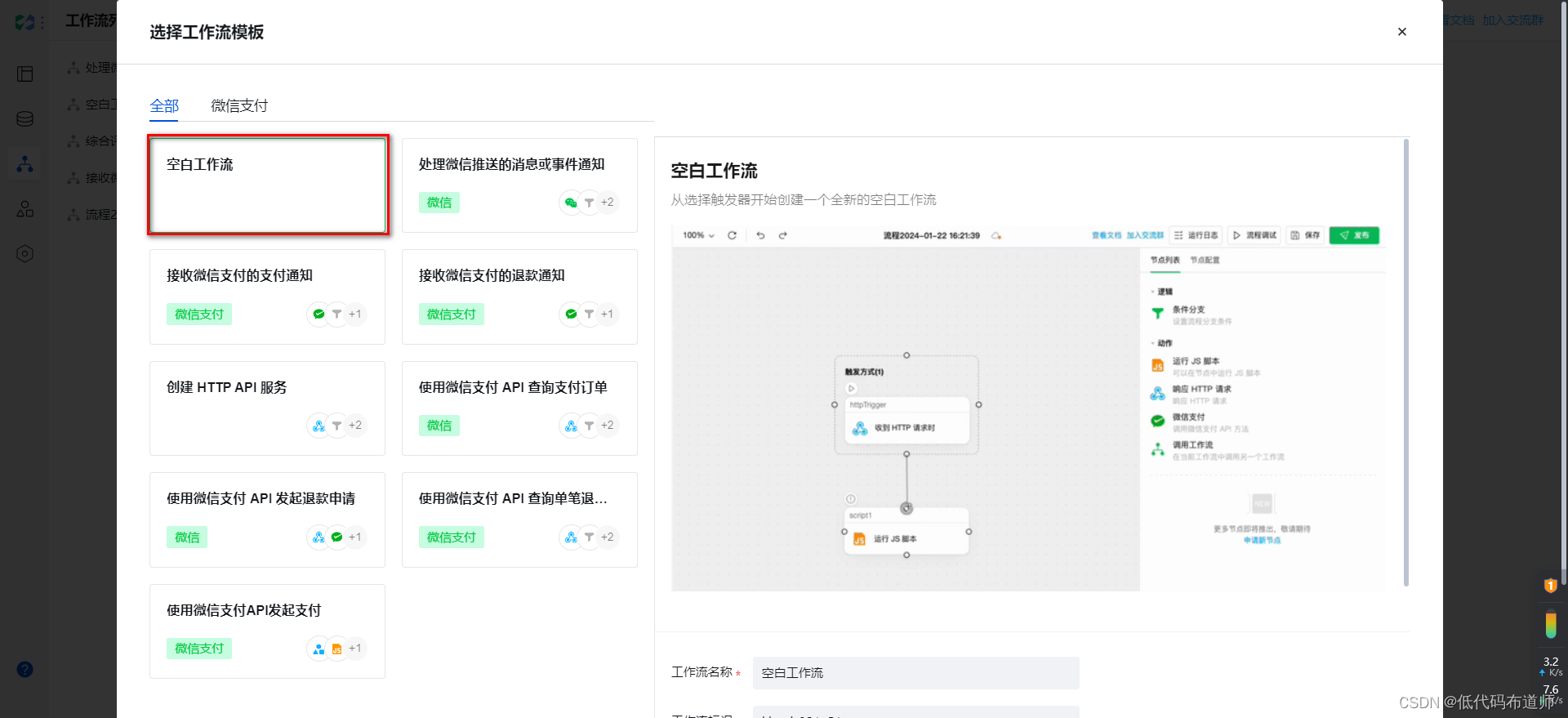Click the orange shield badge widget
Image resolution: width=1568 pixels, height=718 pixels.
click(1550, 586)
